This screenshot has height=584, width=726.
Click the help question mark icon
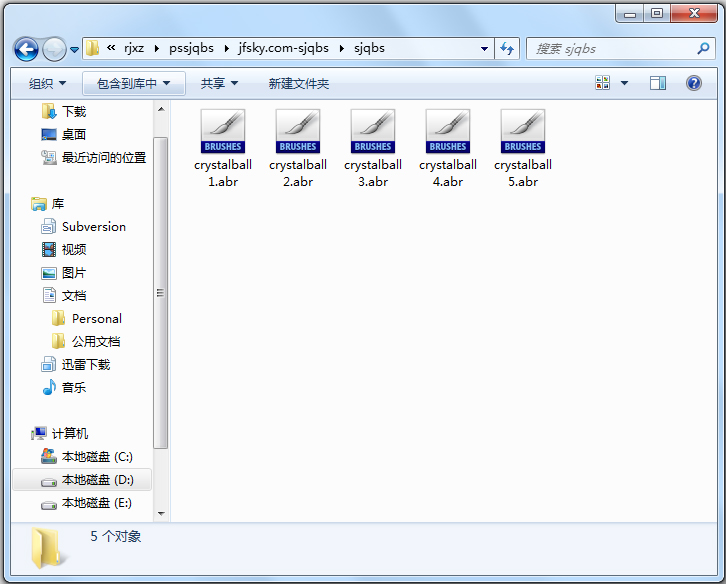click(693, 83)
